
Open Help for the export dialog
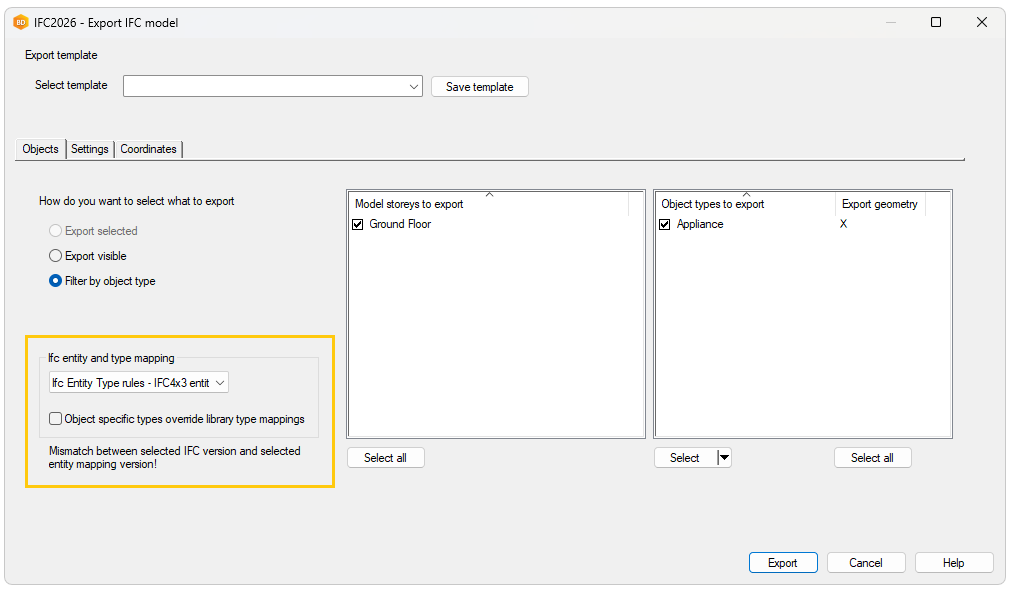[953, 563]
